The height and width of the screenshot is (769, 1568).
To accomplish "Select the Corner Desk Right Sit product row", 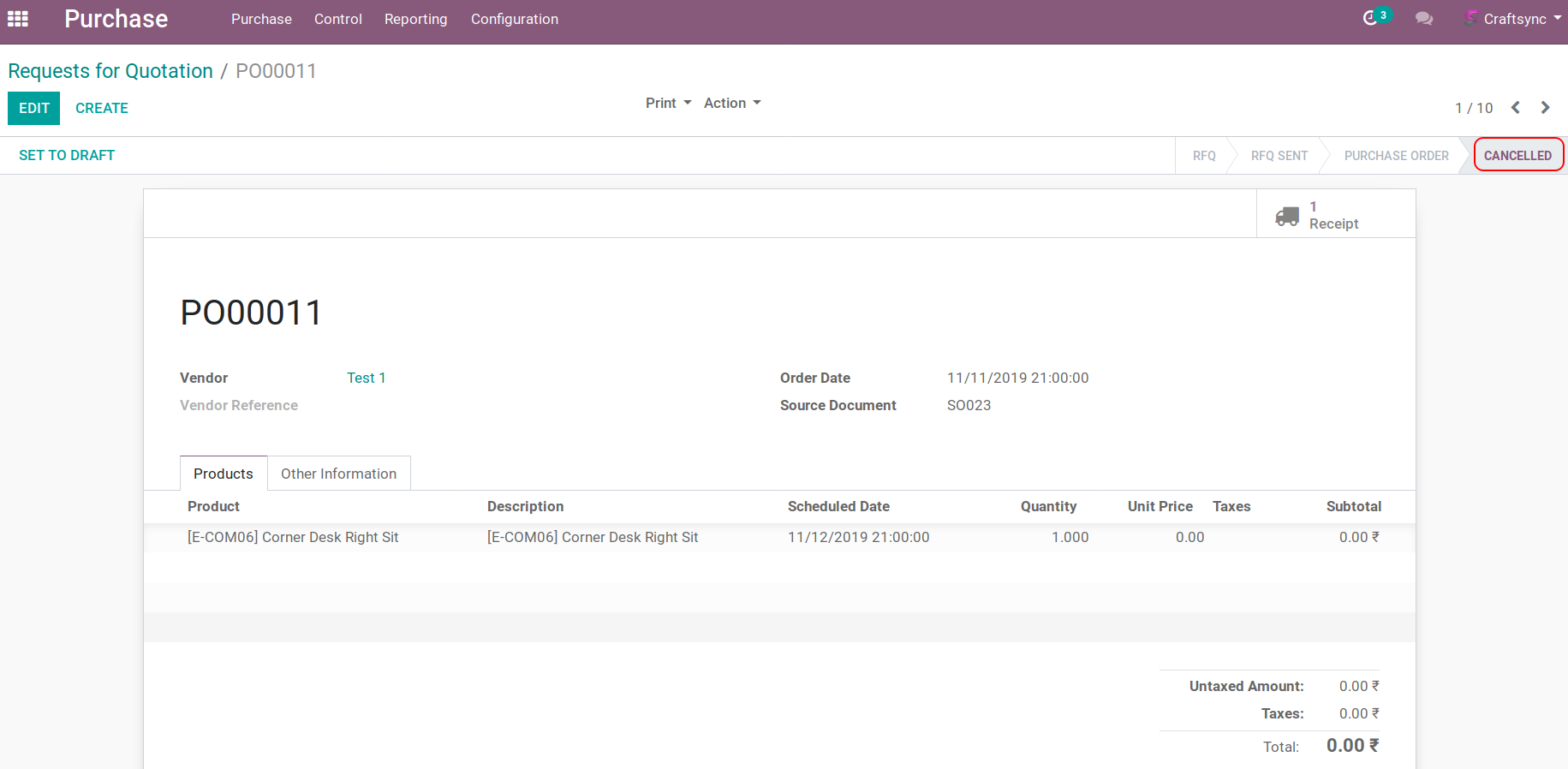I will (x=293, y=537).
